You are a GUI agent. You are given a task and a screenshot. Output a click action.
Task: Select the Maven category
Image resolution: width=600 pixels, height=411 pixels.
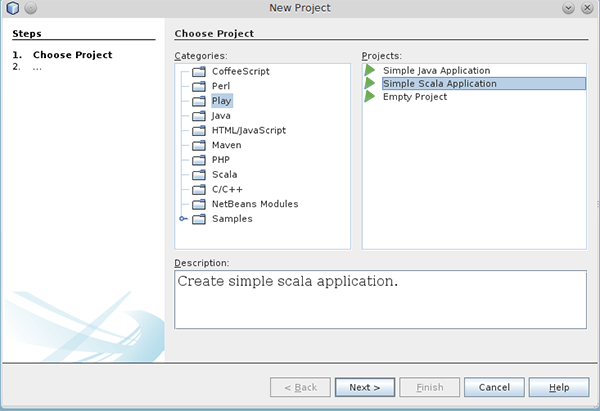227,145
